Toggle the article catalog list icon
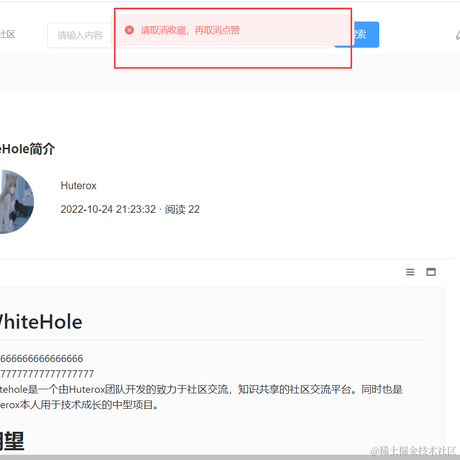This screenshot has height=460, width=460. 410,272
